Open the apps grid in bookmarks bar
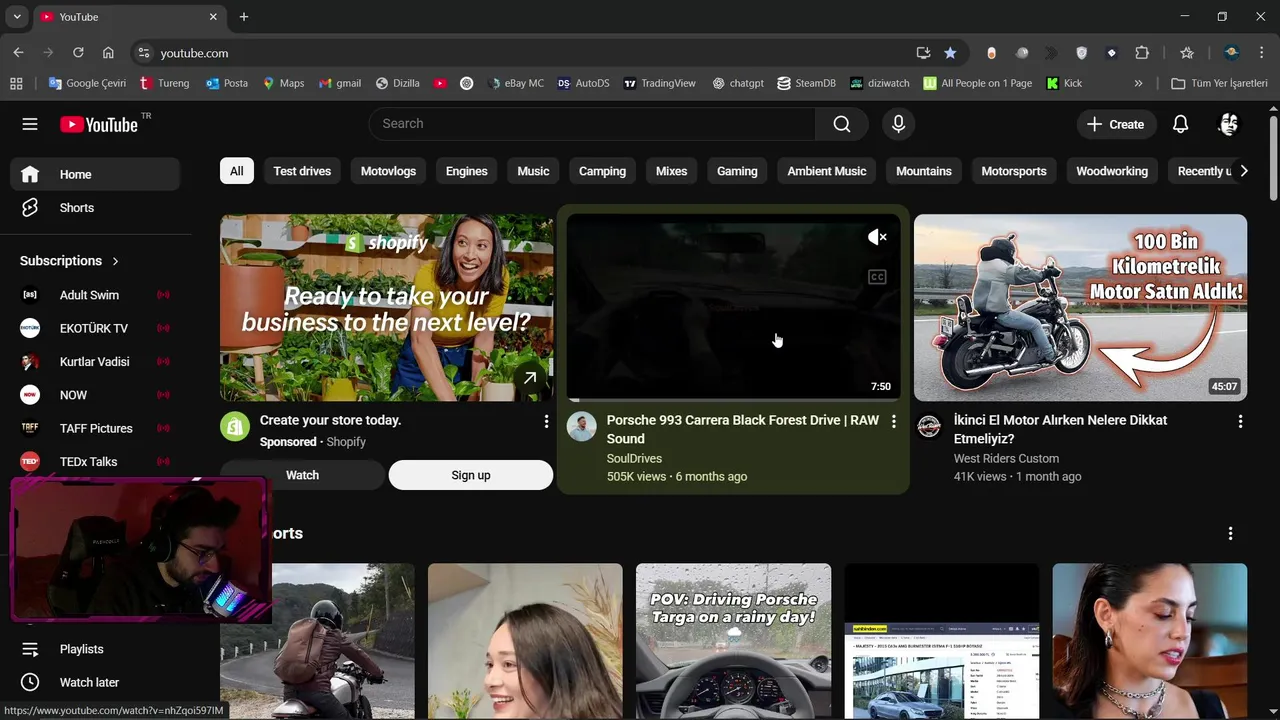 (x=16, y=83)
